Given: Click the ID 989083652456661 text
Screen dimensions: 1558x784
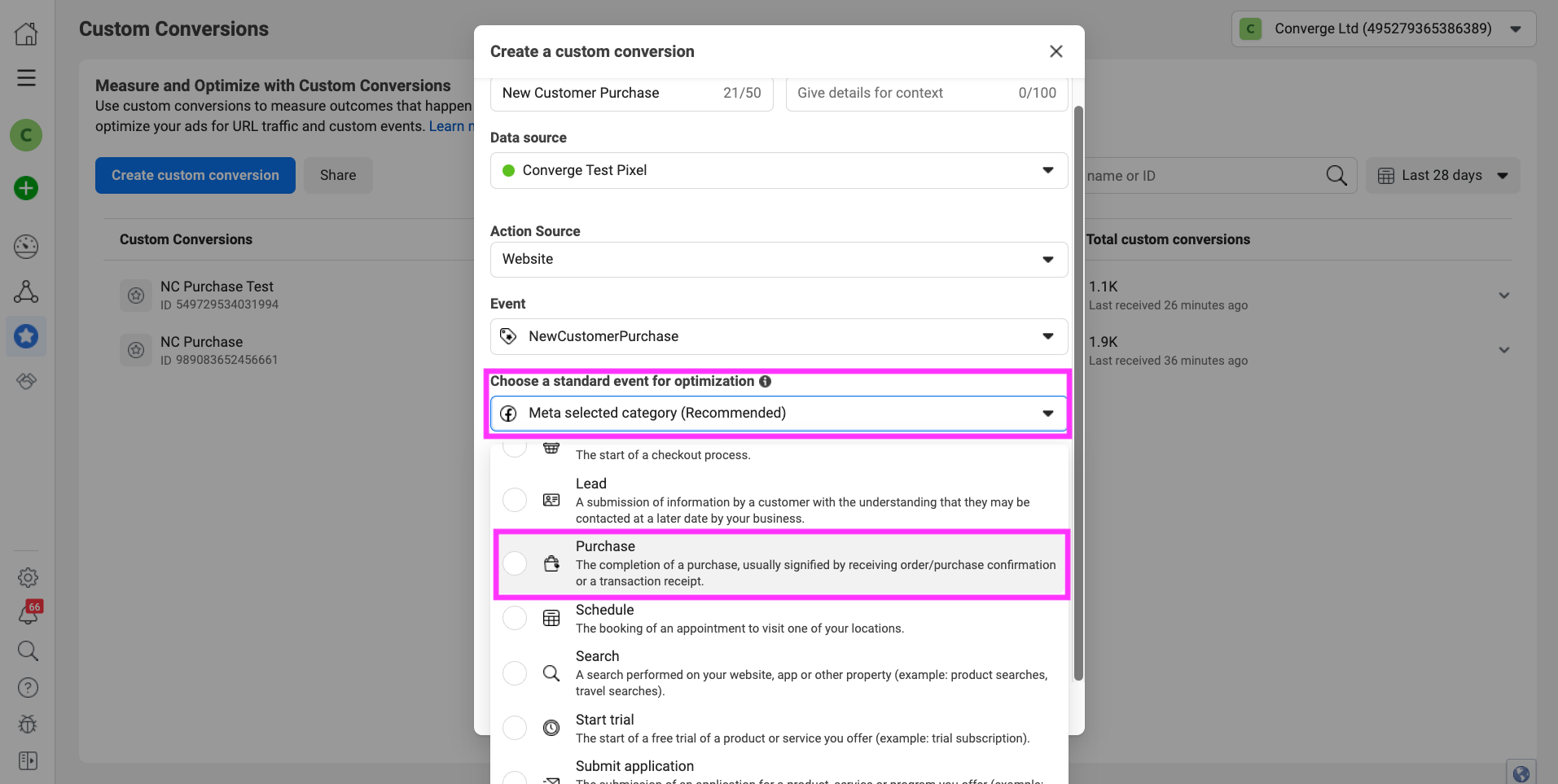Looking at the screenshot, I should click(219, 360).
